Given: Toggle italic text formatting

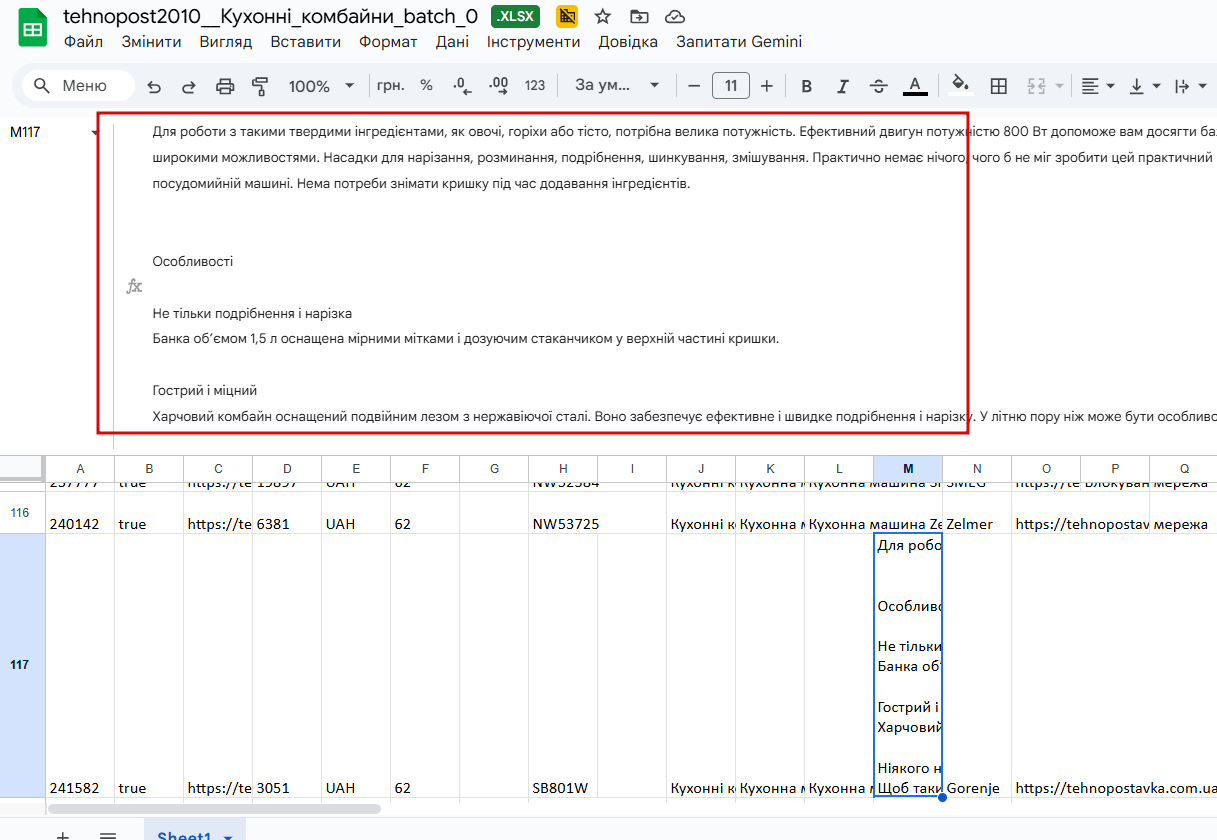Looking at the screenshot, I should (843, 86).
